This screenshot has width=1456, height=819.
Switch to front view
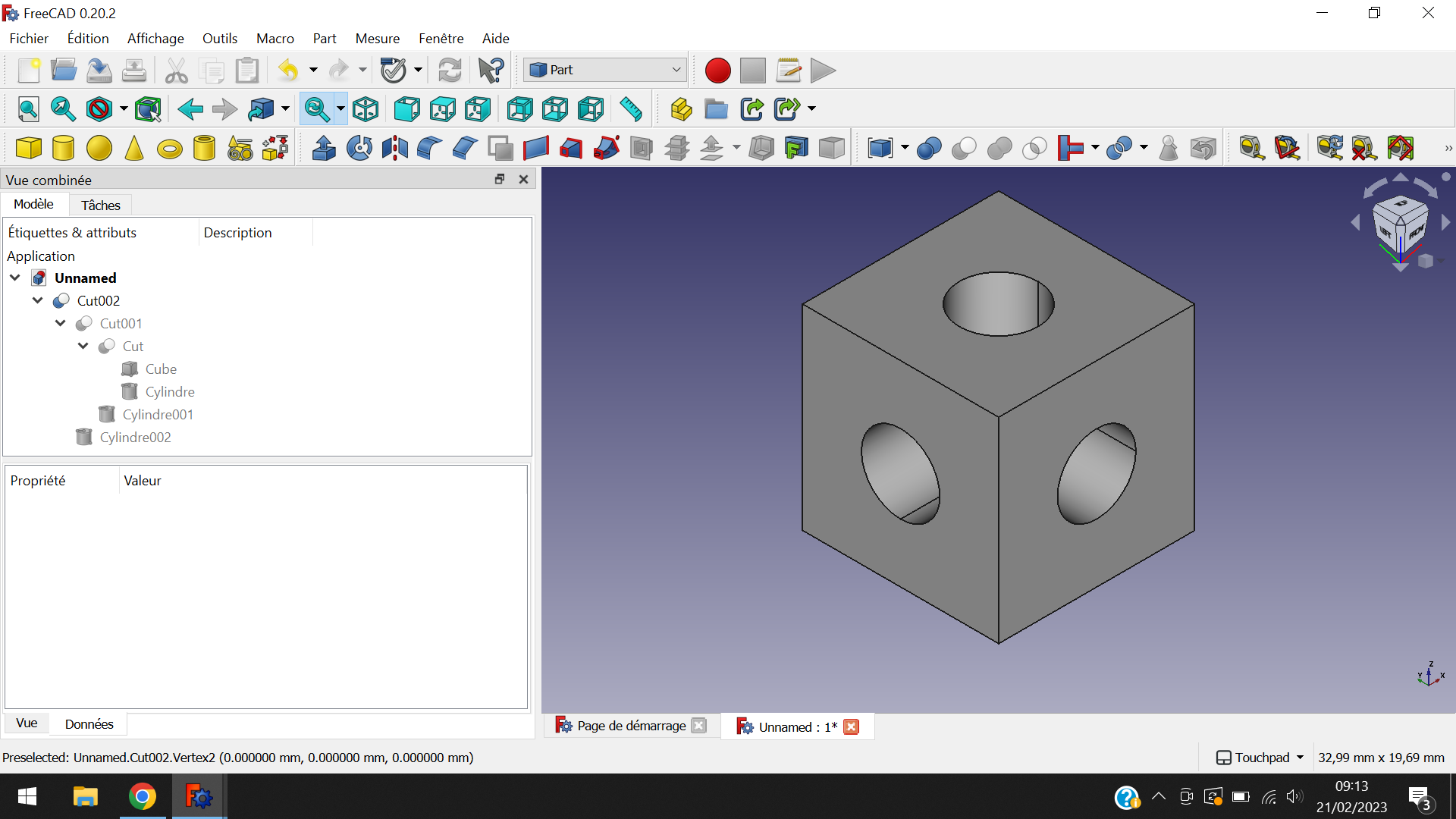(x=407, y=109)
